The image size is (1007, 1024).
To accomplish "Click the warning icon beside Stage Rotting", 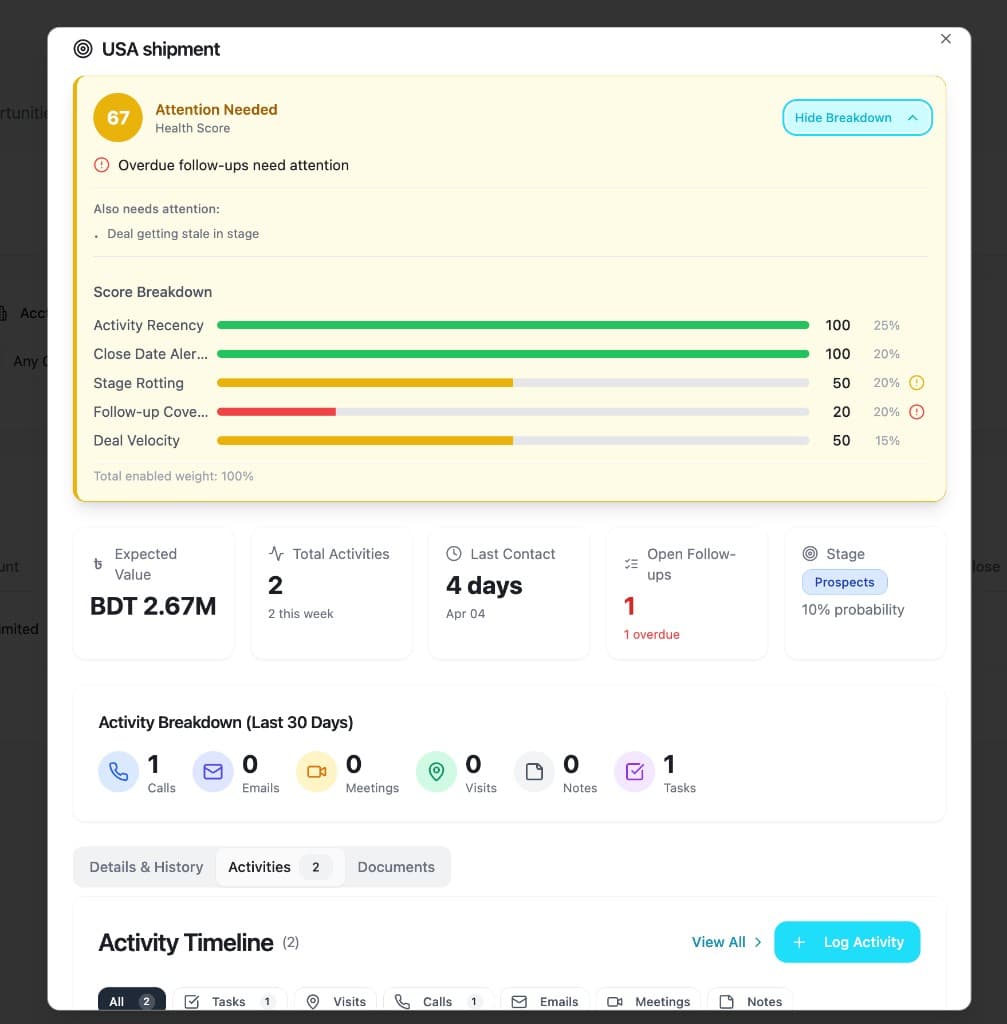I will [917, 383].
